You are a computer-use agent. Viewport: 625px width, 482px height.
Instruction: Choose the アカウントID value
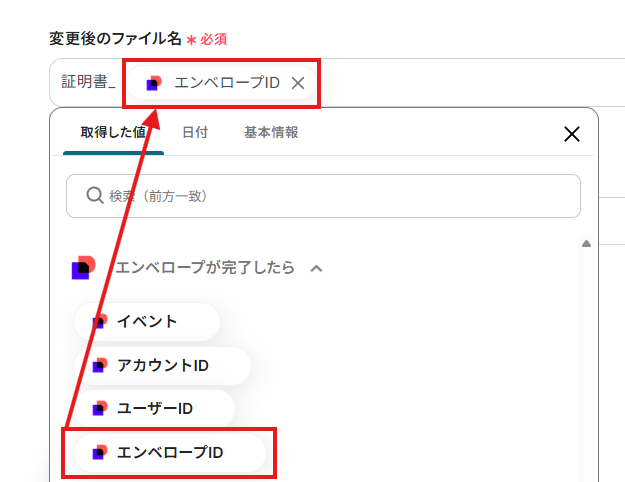(162, 365)
